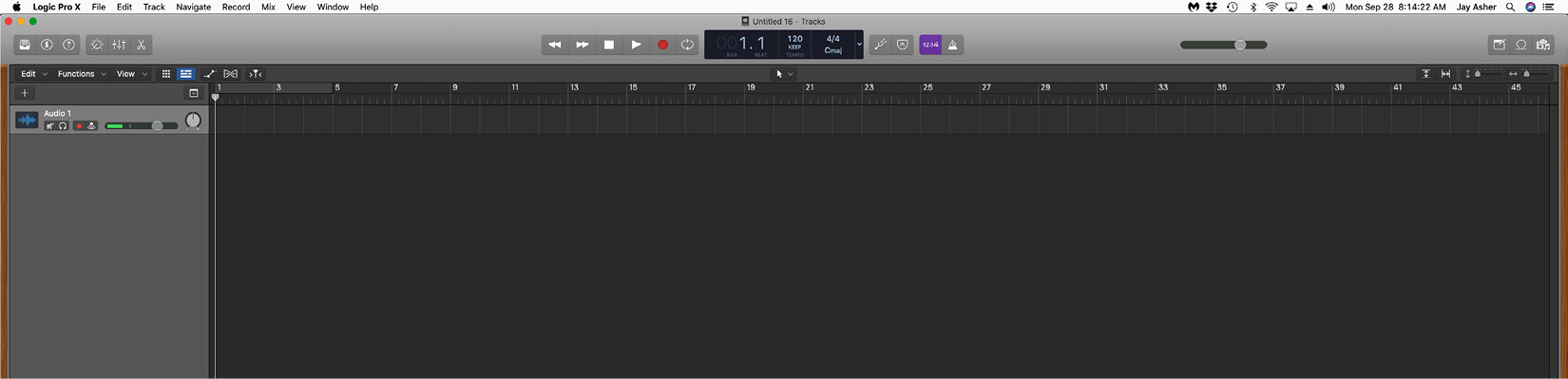The height and width of the screenshot is (379, 1568).
Task: Open the LCD display mode dropdown arrow
Action: pos(859,45)
